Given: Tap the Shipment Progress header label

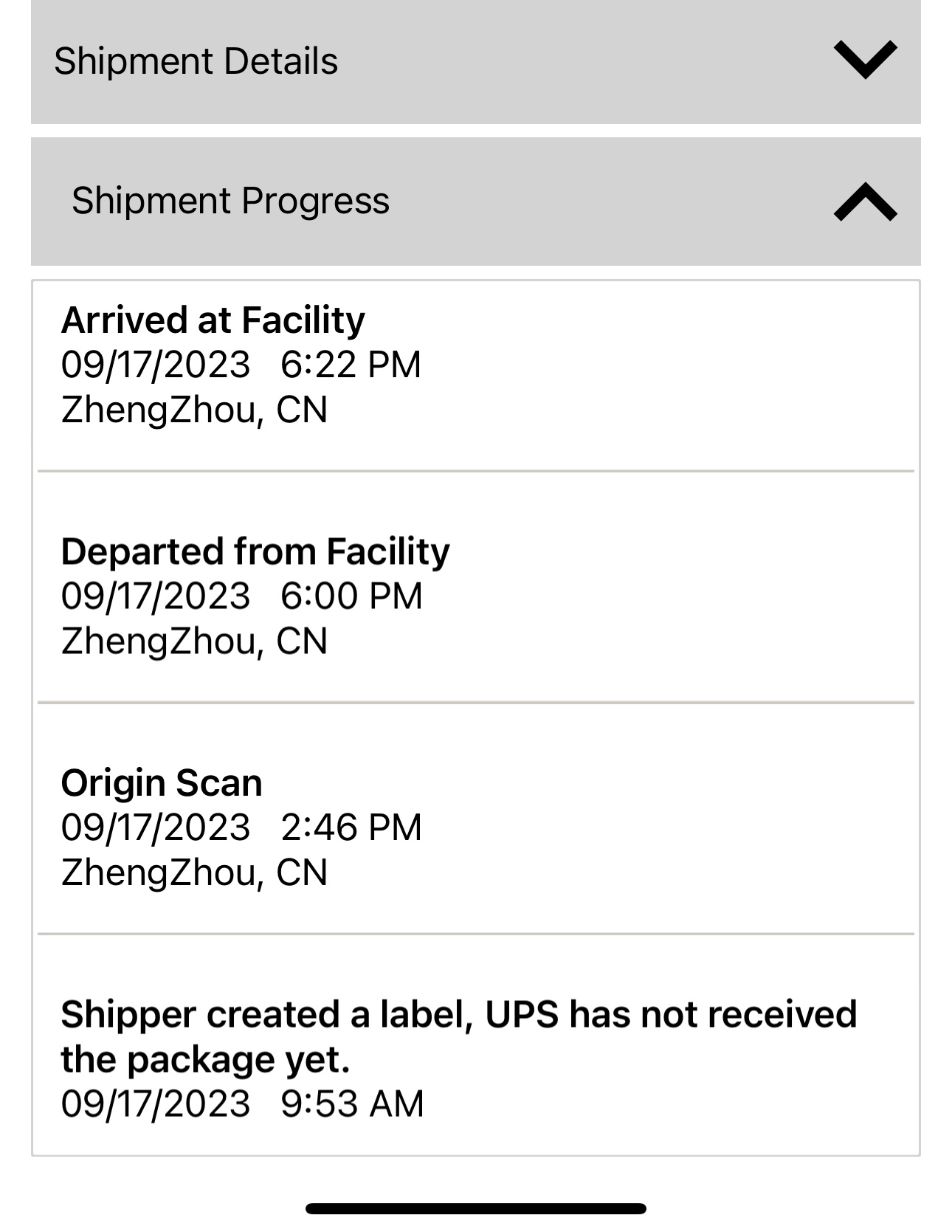Looking at the screenshot, I should pos(230,201).
